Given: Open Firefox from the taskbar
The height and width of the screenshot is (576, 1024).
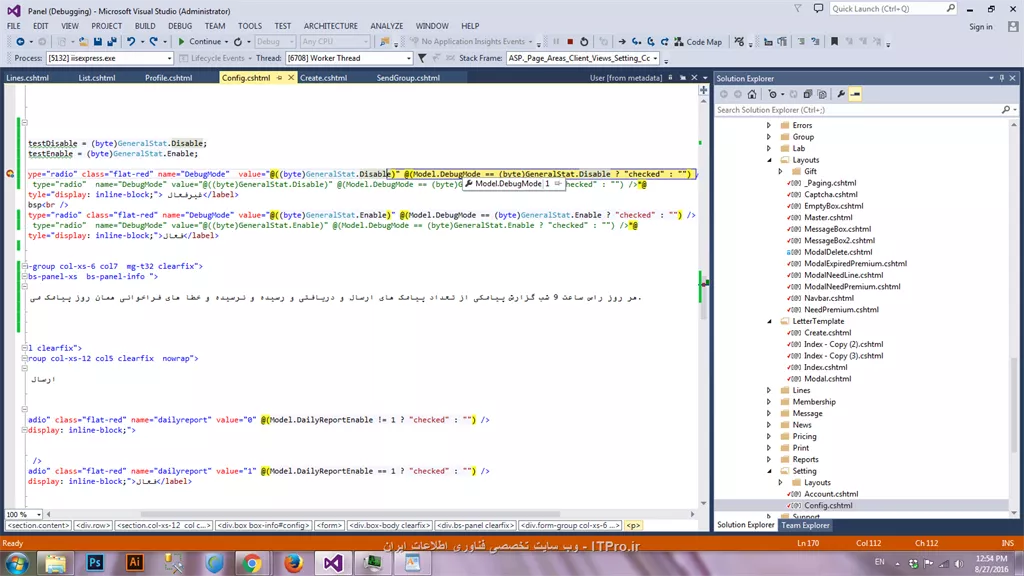Looking at the screenshot, I should (x=293, y=562).
